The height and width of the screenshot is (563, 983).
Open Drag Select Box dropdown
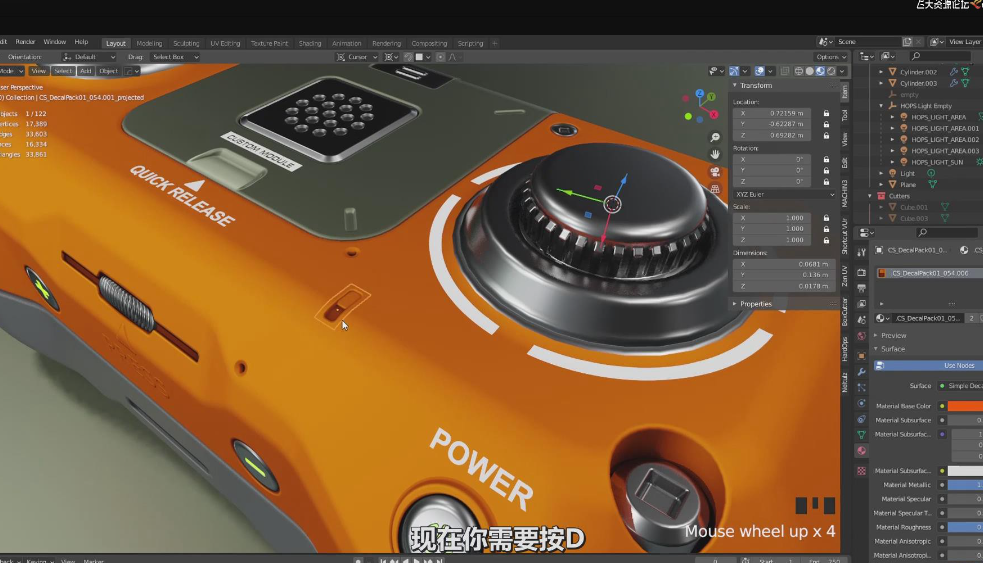(174, 57)
